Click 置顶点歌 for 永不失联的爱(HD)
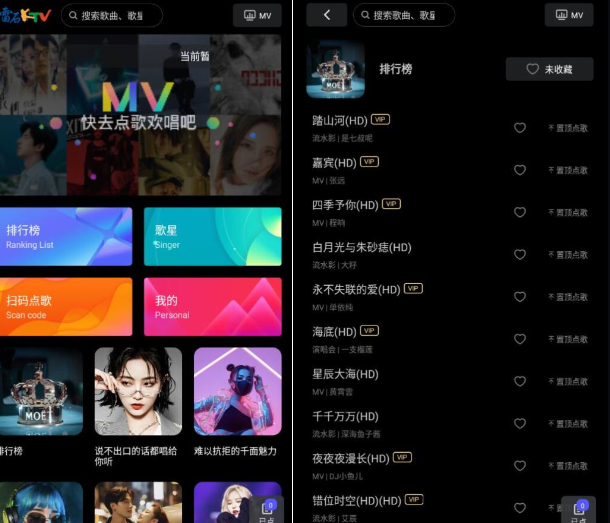This screenshot has height=523, width=610. (568, 297)
